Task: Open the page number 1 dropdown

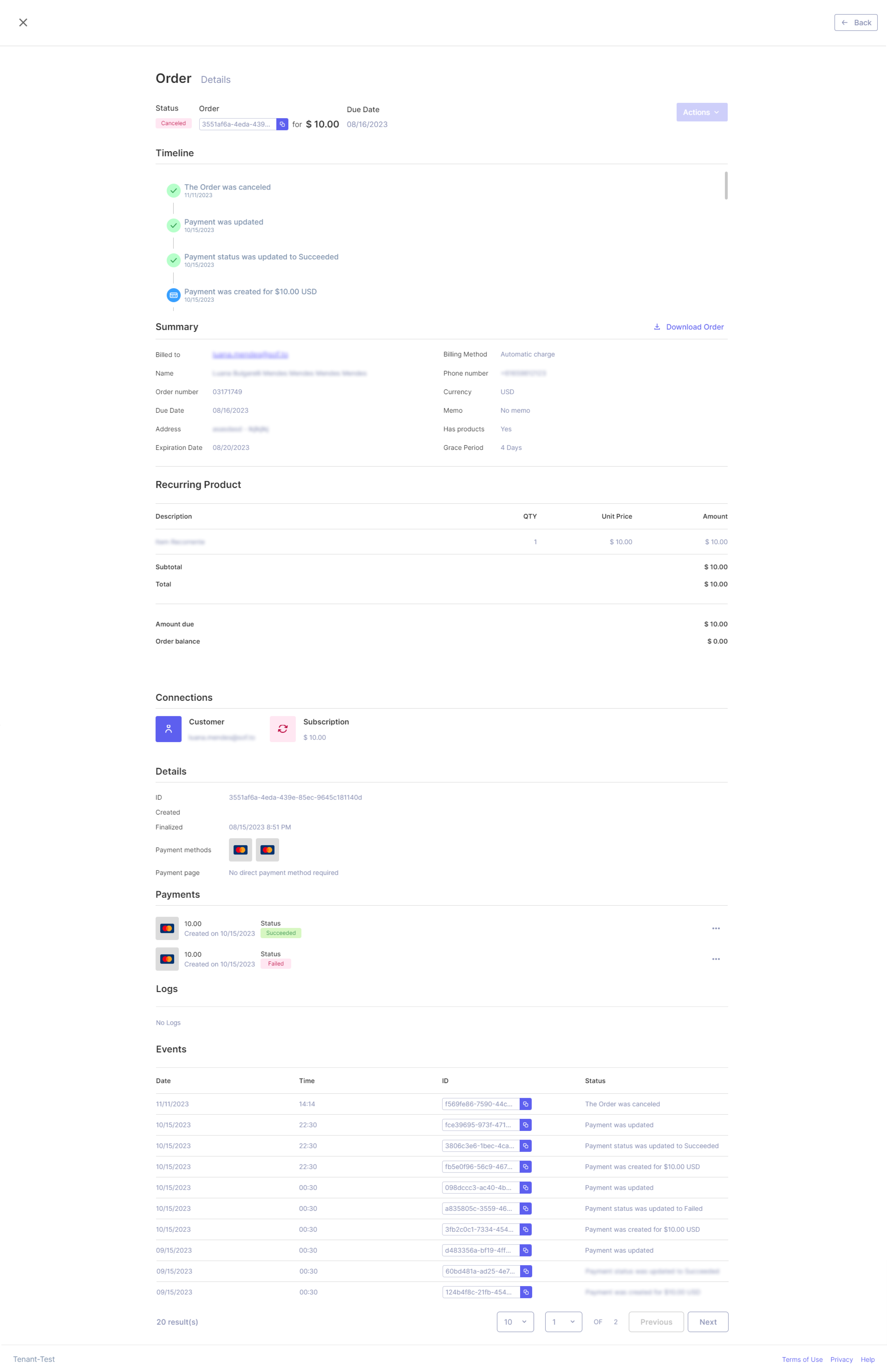Action: coord(563,1322)
